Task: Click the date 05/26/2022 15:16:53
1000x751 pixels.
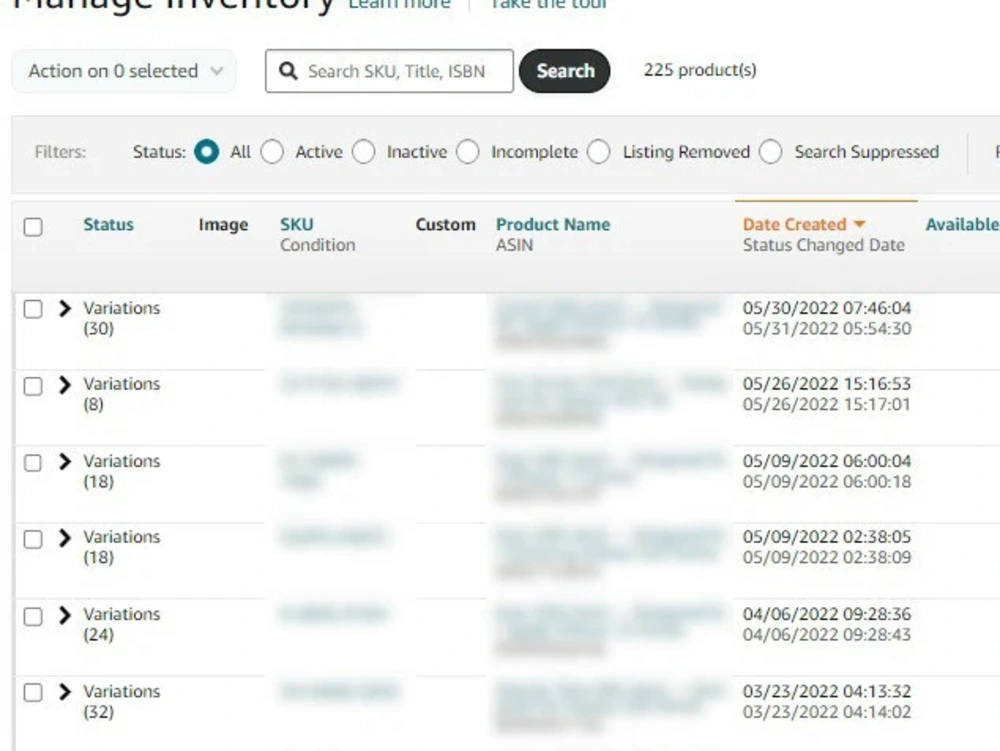Action: 827,384
